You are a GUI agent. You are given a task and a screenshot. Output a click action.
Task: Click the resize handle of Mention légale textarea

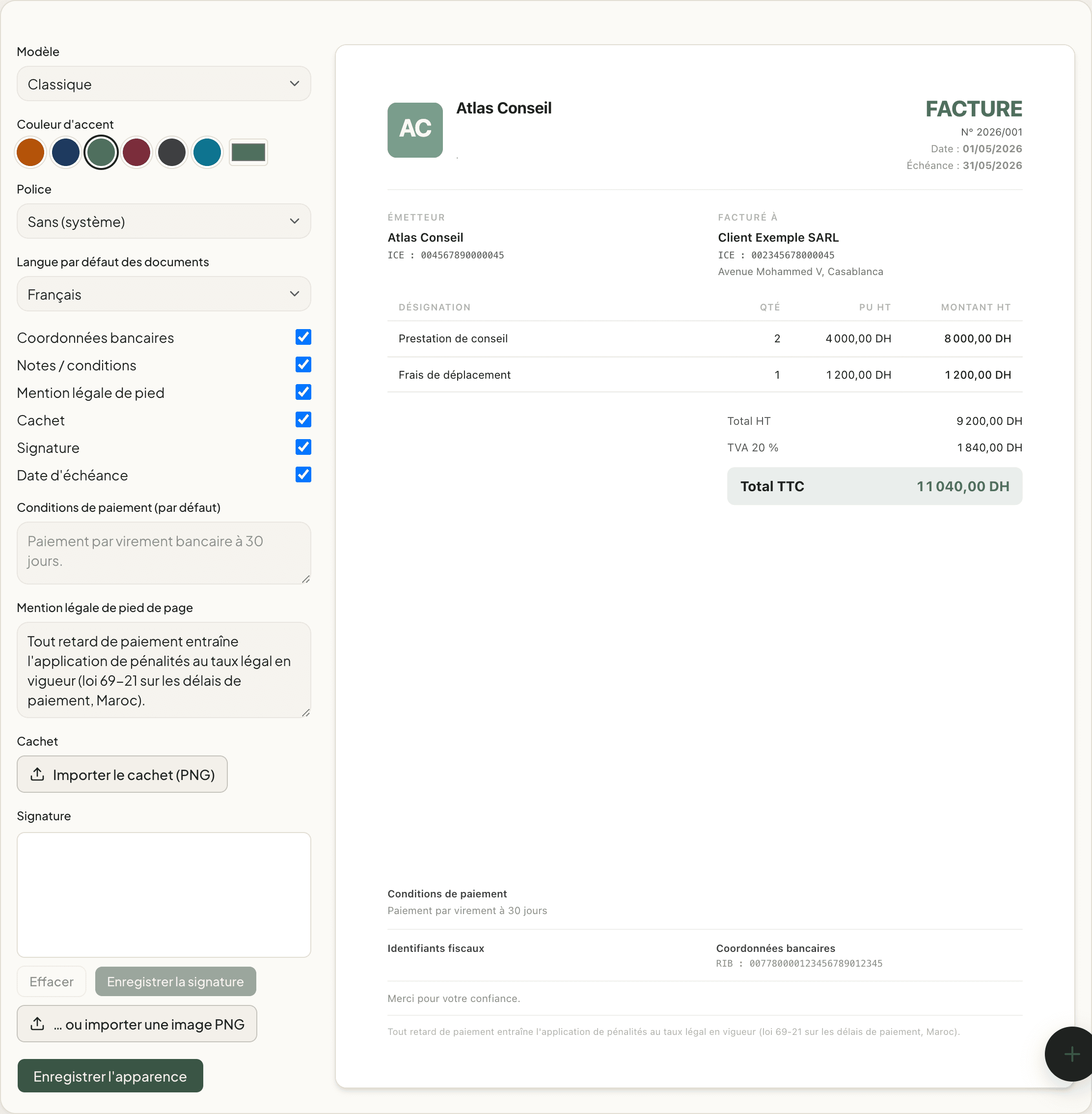(x=306, y=712)
